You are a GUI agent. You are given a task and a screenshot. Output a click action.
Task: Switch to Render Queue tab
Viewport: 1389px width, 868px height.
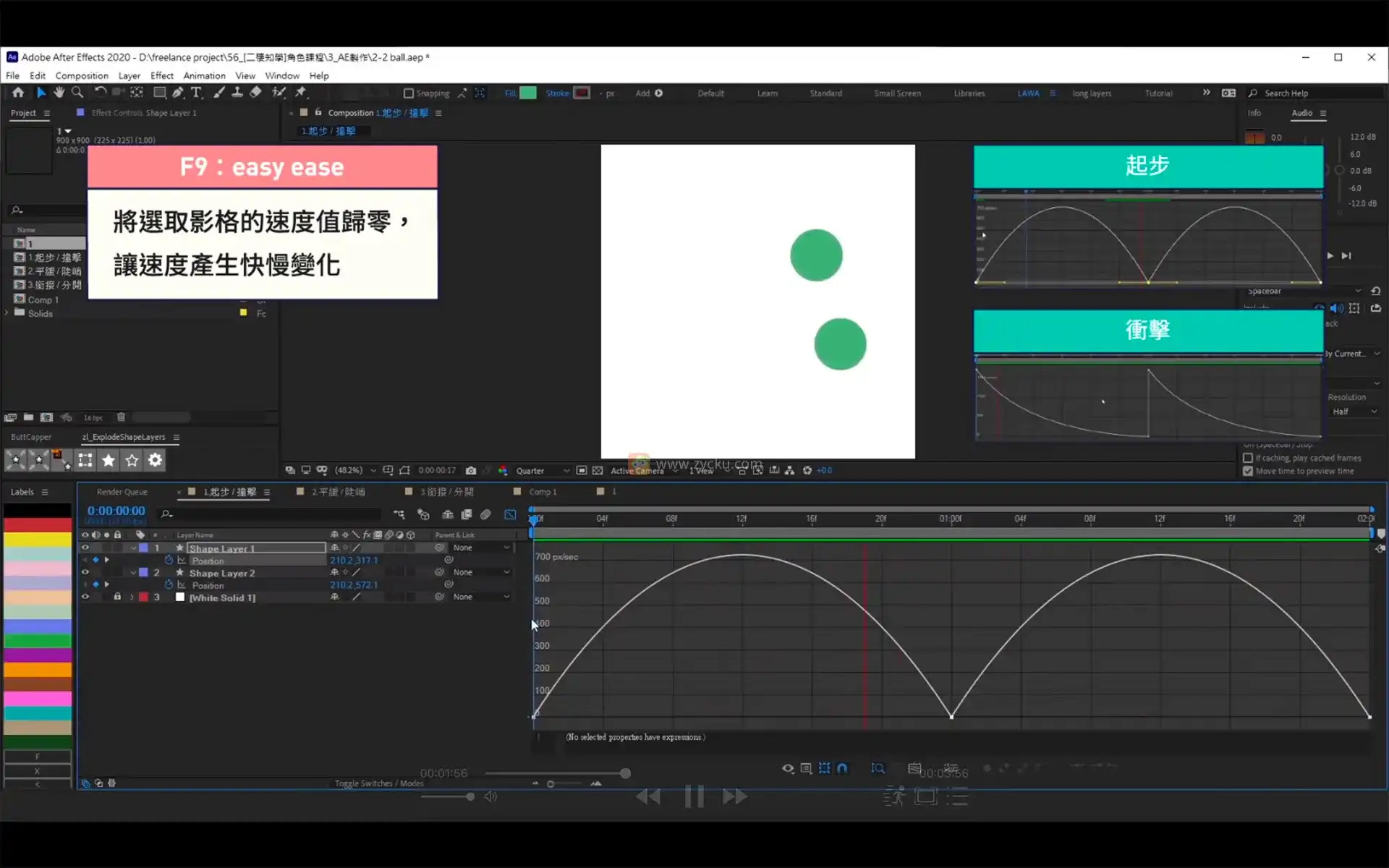tap(122, 492)
